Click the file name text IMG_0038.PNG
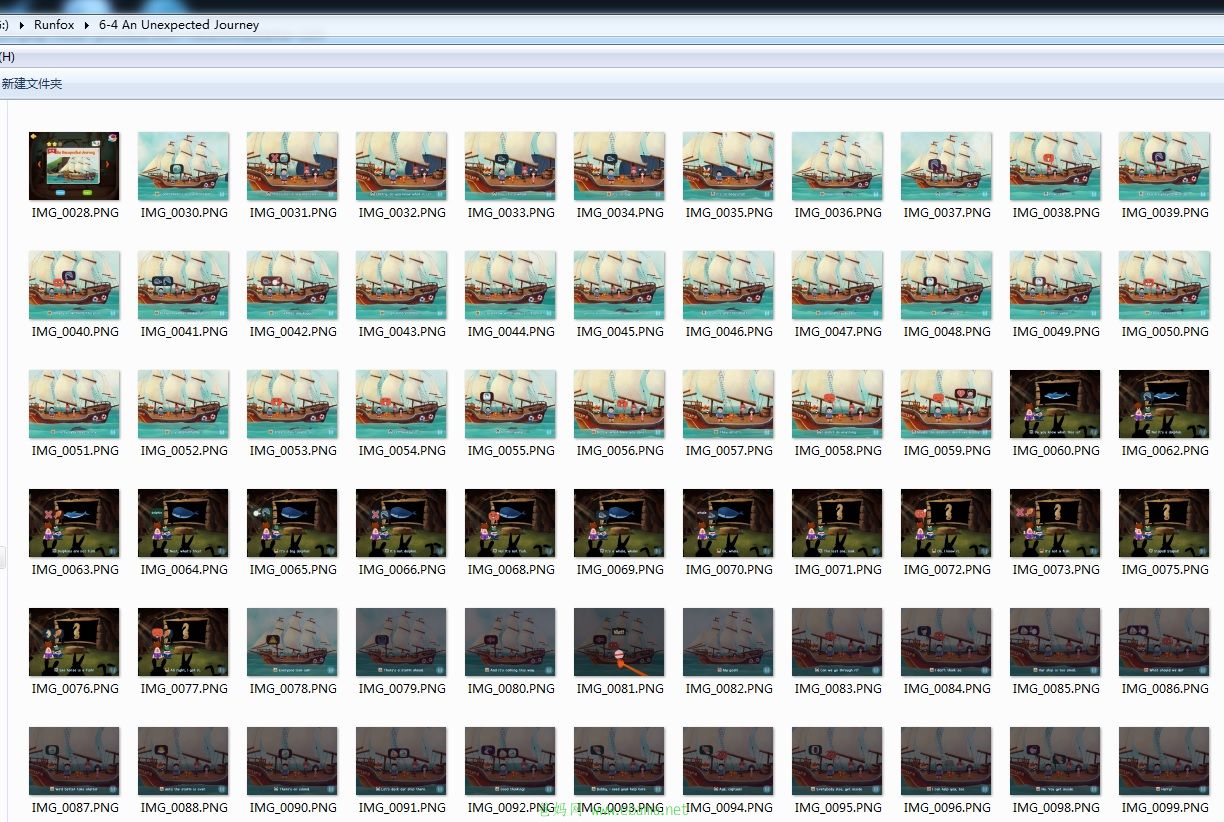This screenshot has height=822, width=1224. (x=1056, y=213)
